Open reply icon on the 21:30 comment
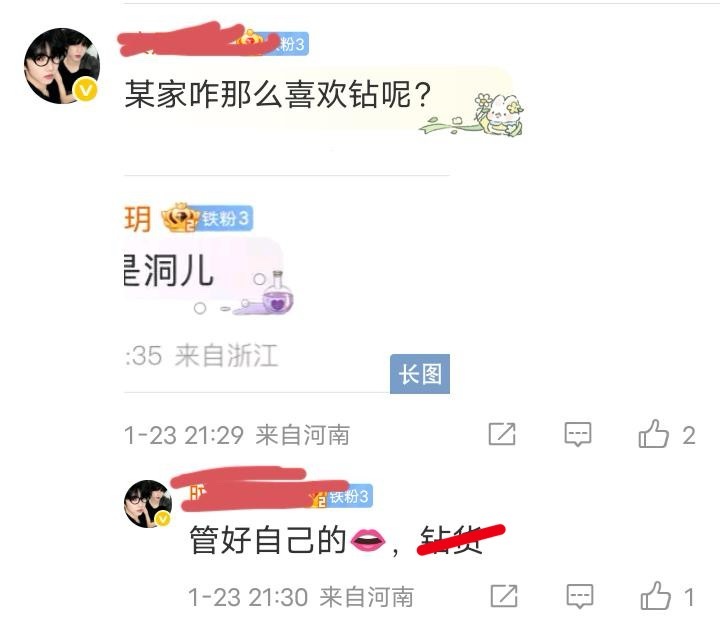This screenshot has width=720, height=620. coord(580,597)
